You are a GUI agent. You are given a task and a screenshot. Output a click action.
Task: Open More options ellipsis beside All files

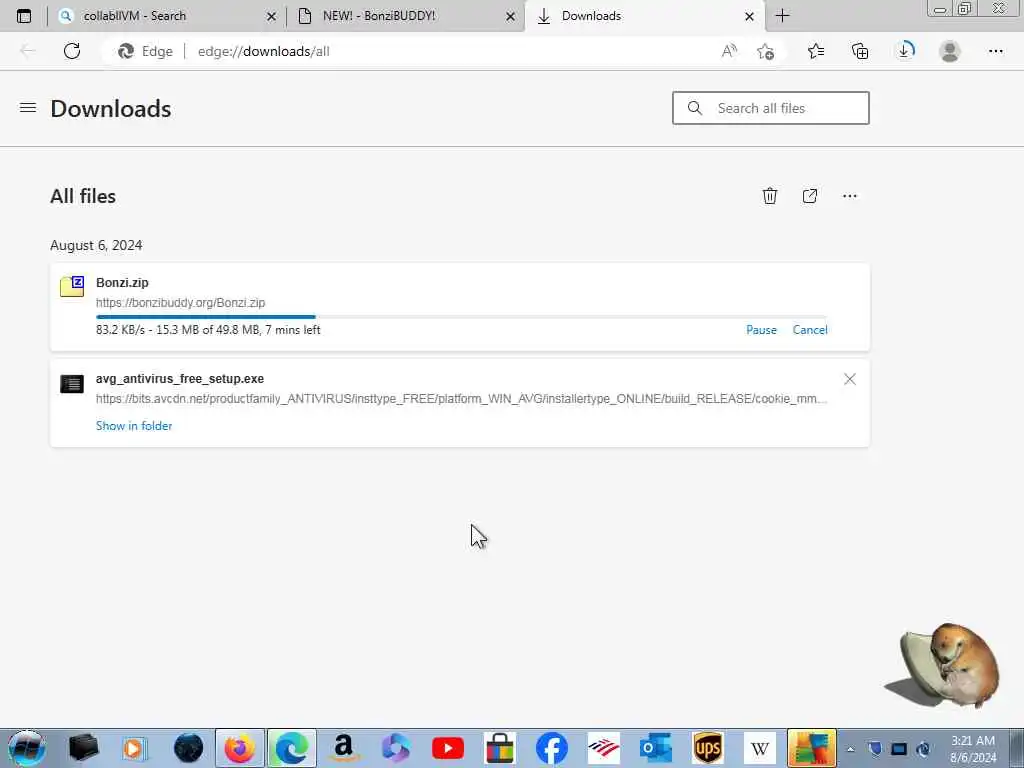850,196
